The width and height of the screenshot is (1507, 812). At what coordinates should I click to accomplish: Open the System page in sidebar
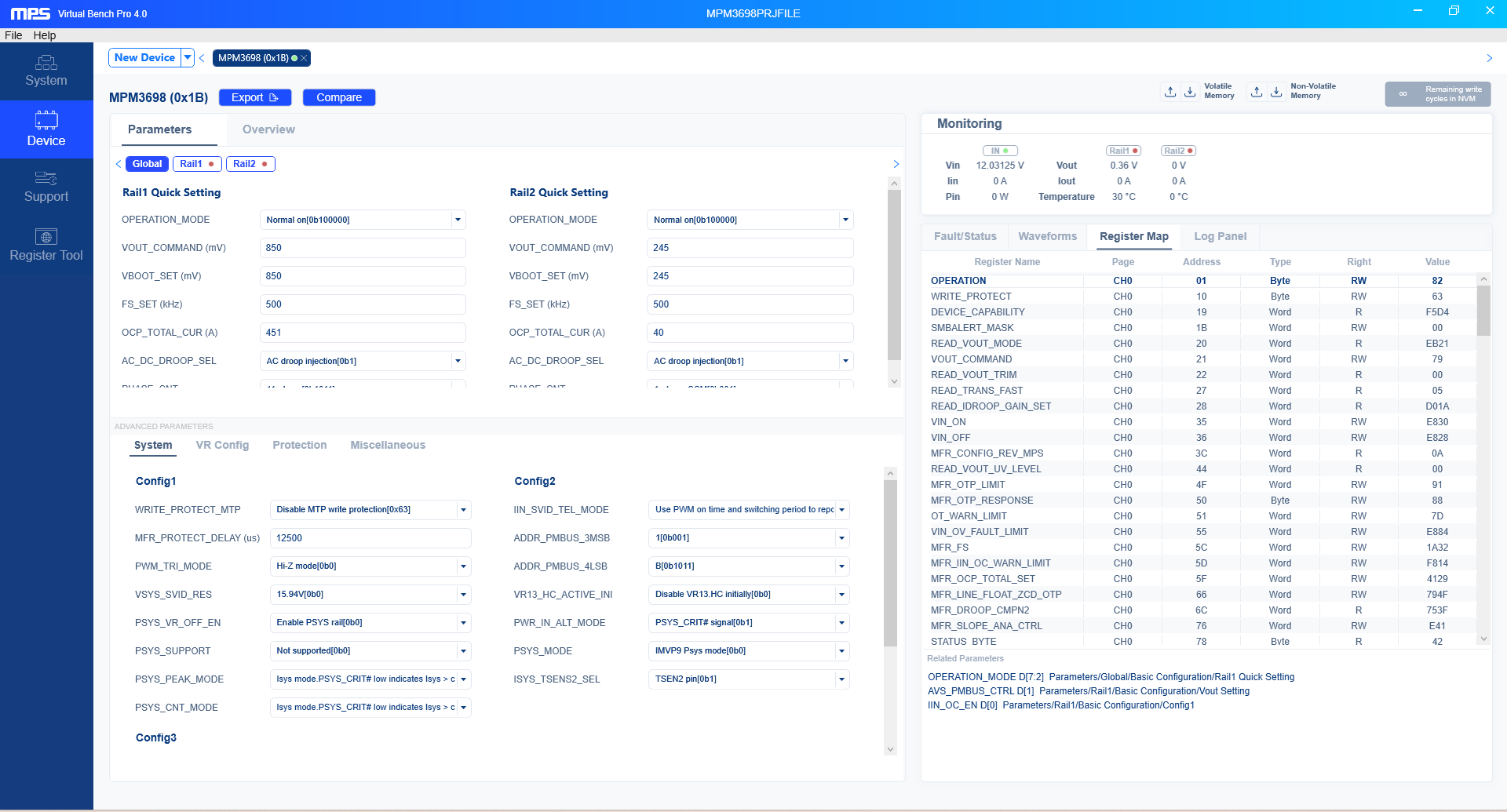(x=46, y=71)
